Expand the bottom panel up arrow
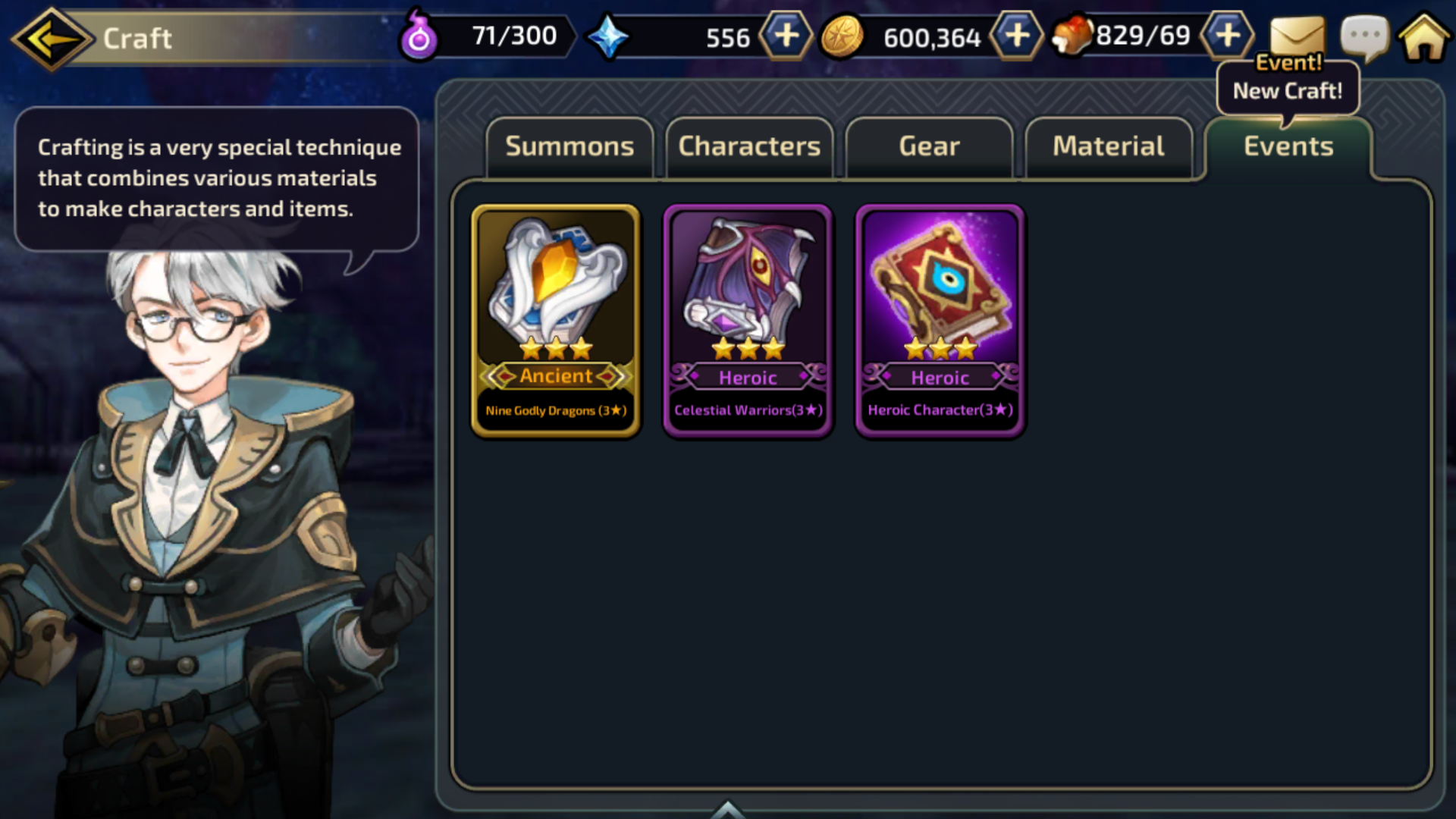 tap(727, 809)
